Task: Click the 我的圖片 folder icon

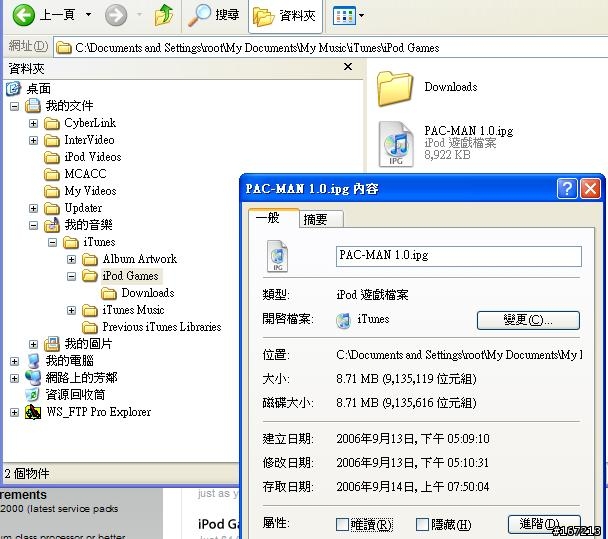Action: coord(52,344)
